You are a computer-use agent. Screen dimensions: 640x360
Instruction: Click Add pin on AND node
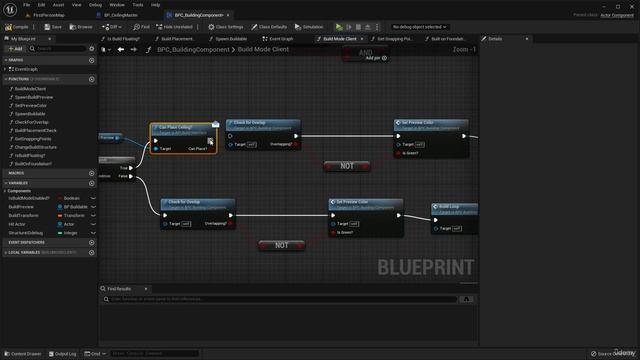pyautogui.click(x=376, y=58)
